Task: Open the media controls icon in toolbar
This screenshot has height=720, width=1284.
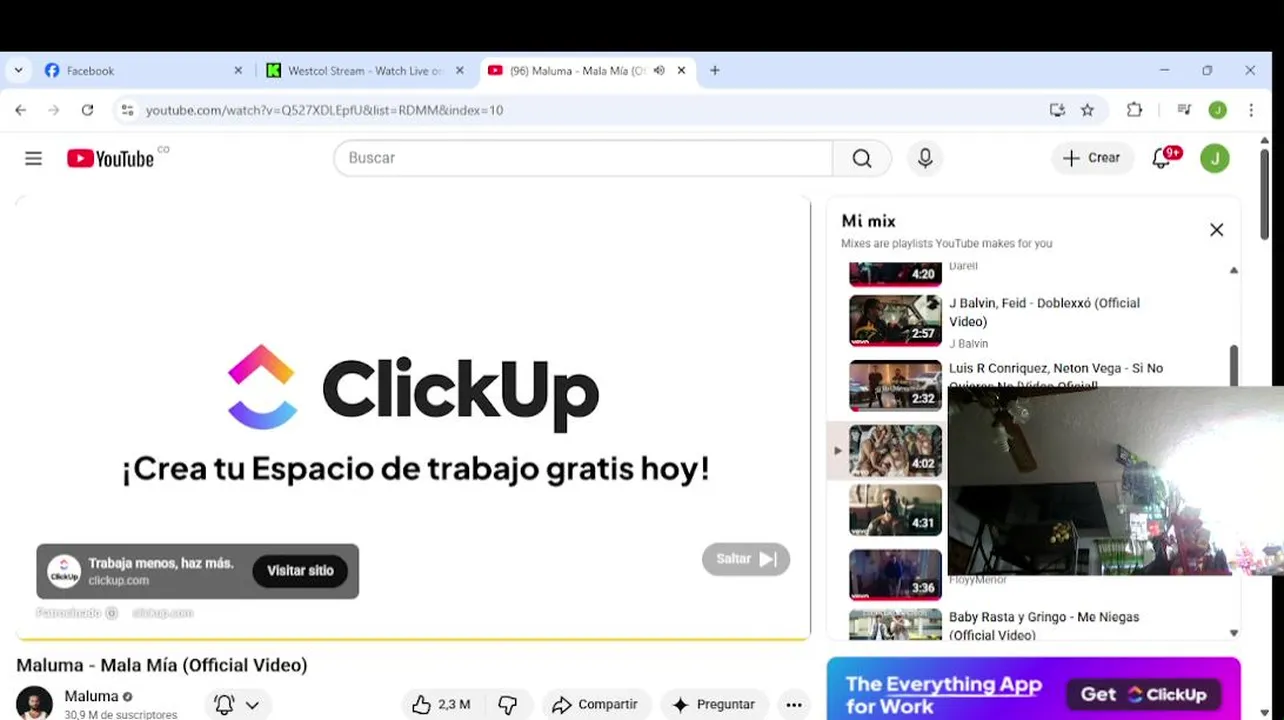Action: pos(1184,110)
